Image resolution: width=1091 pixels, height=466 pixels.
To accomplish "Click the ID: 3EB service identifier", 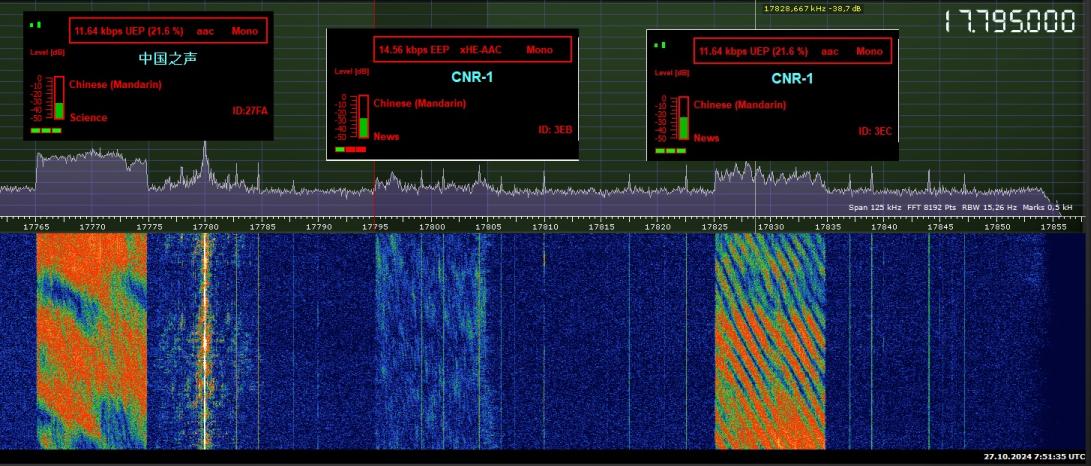I will coord(555,129).
